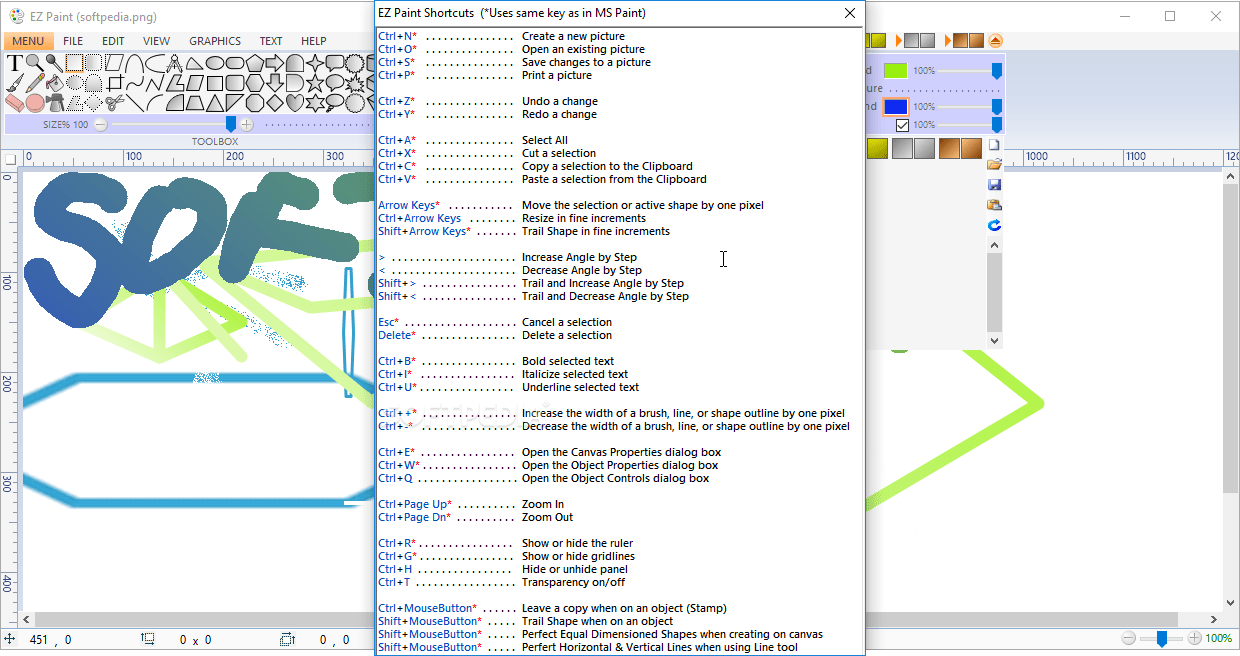This screenshot has height=656, width=1240.
Task: Click the plus button on the SIZE% slider
Action: [x=244, y=123]
